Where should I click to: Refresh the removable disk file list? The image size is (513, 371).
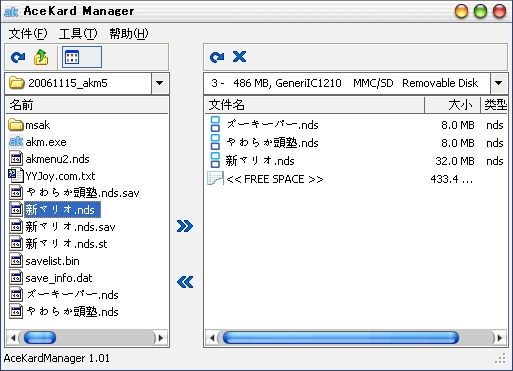[217, 57]
